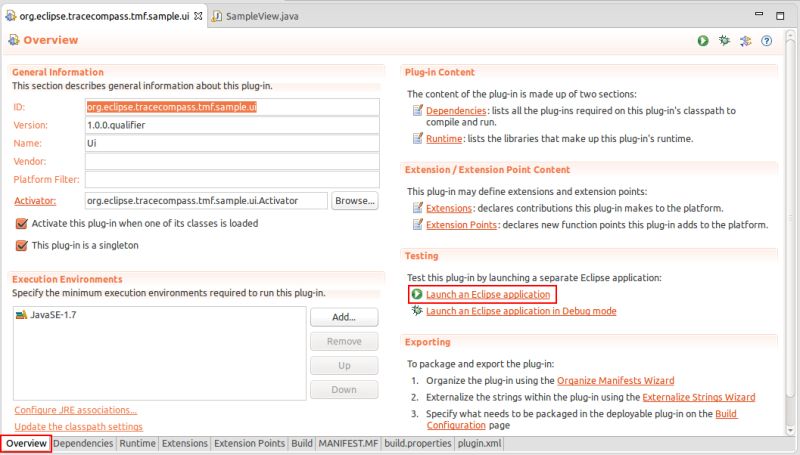The image size is (800, 455).
Task: Click bug icon beside Launch in Debug mode
Action: pyautogui.click(x=417, y=311)
